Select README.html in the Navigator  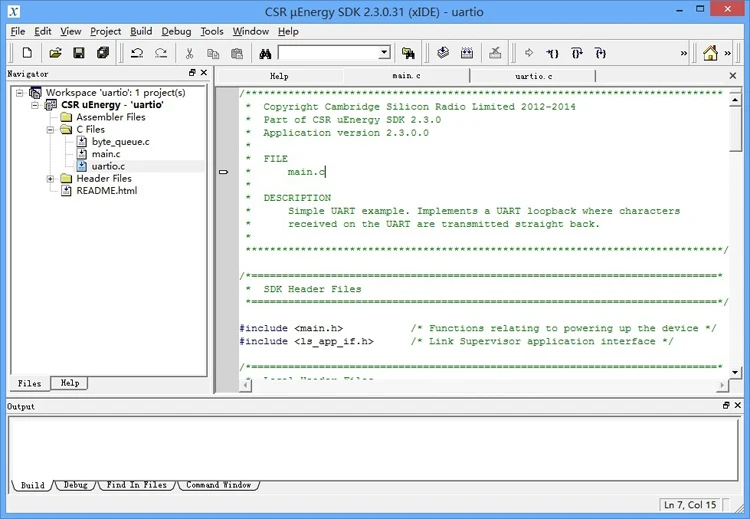point(106,191)
